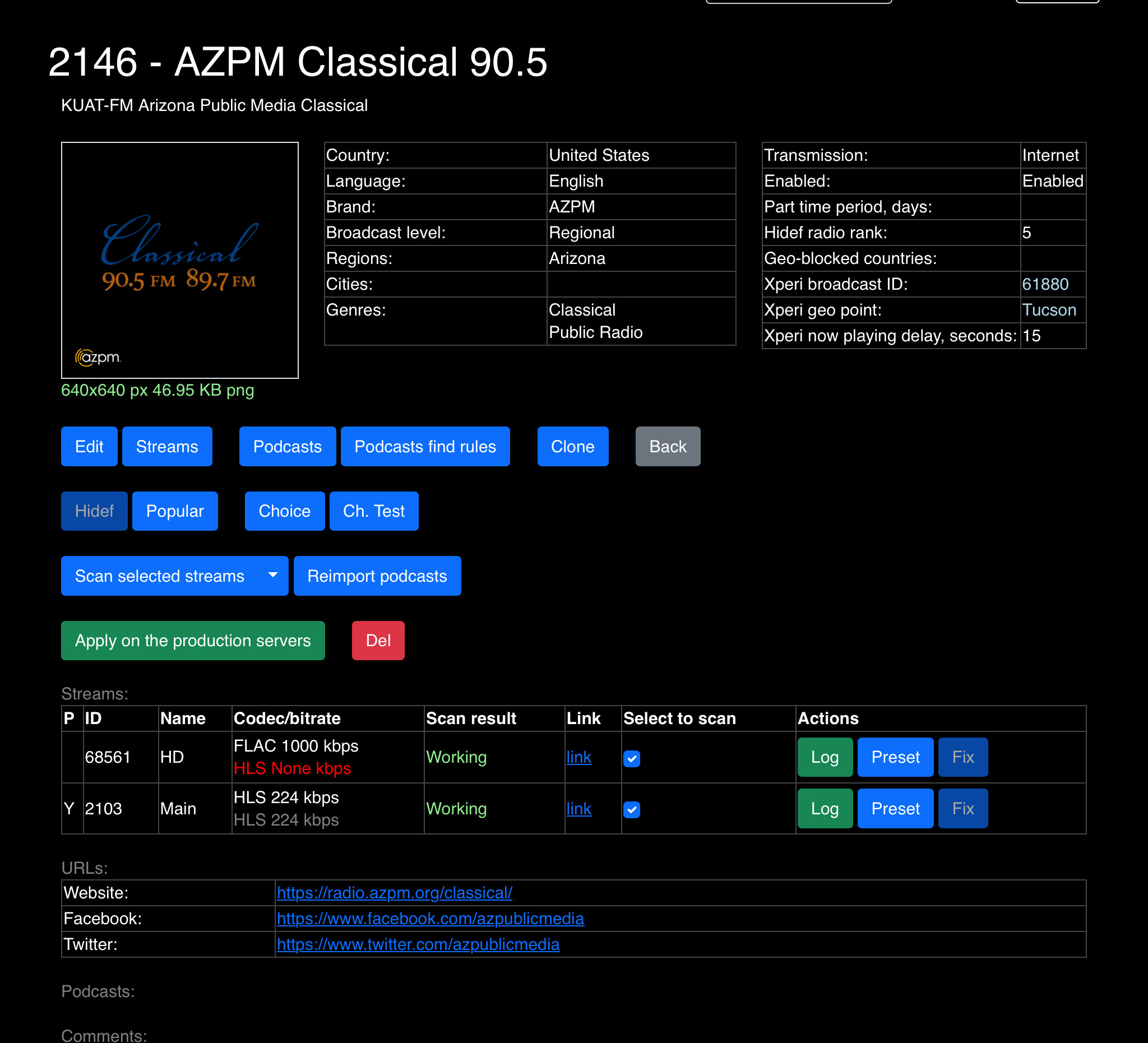Viewport: 1148px width, 1043px height.
Task: Toggle the Popular flag button
Action: [175, 511]
